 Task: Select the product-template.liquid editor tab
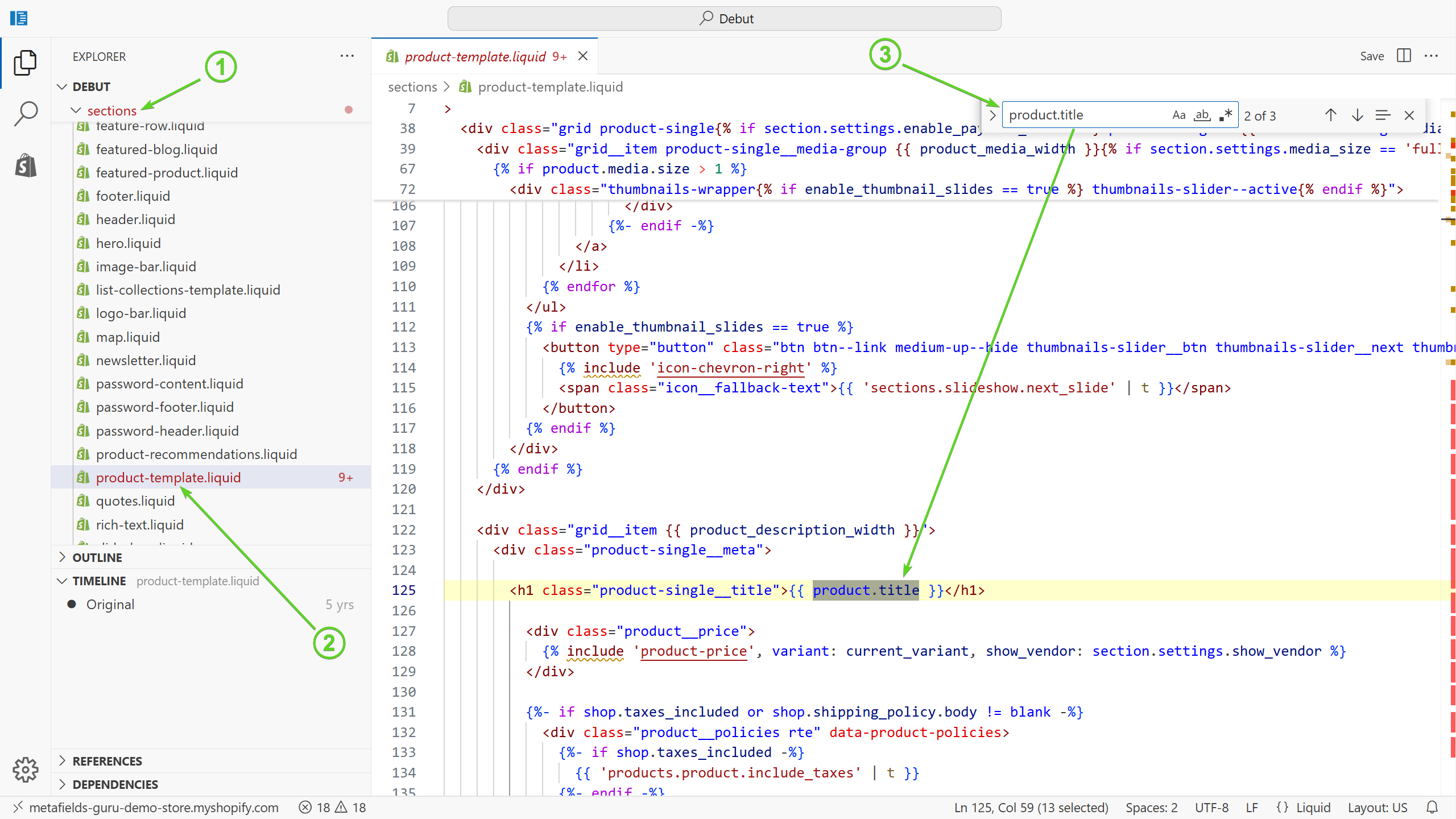point(475,56)
